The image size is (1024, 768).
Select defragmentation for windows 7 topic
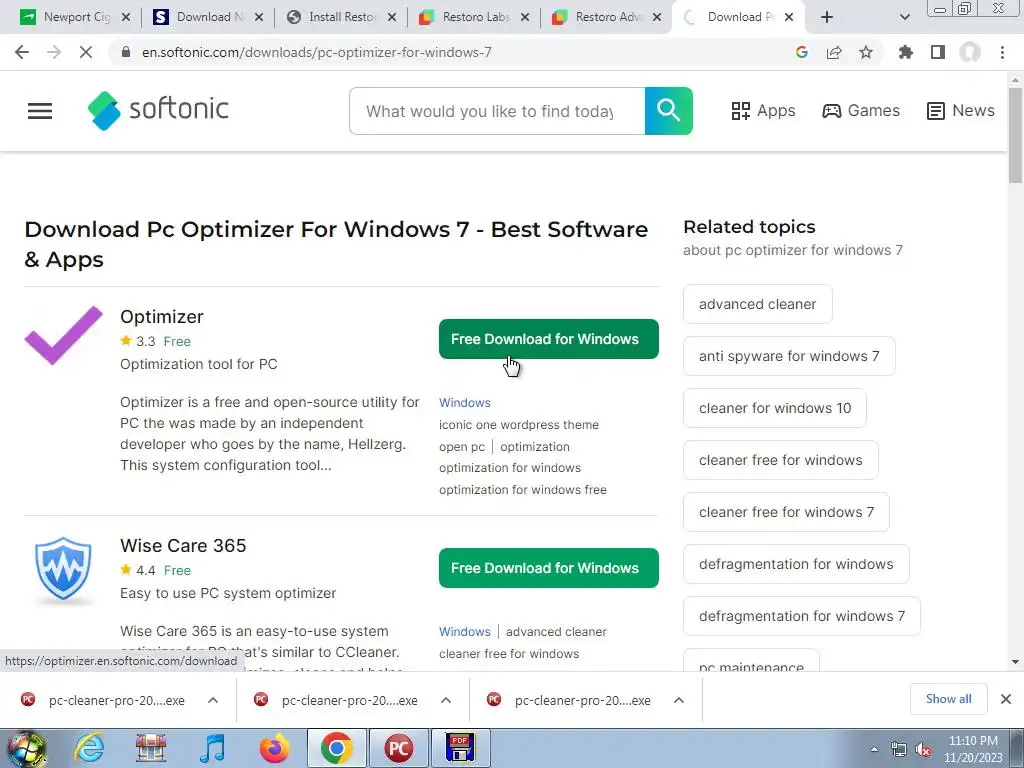point(801,616)
